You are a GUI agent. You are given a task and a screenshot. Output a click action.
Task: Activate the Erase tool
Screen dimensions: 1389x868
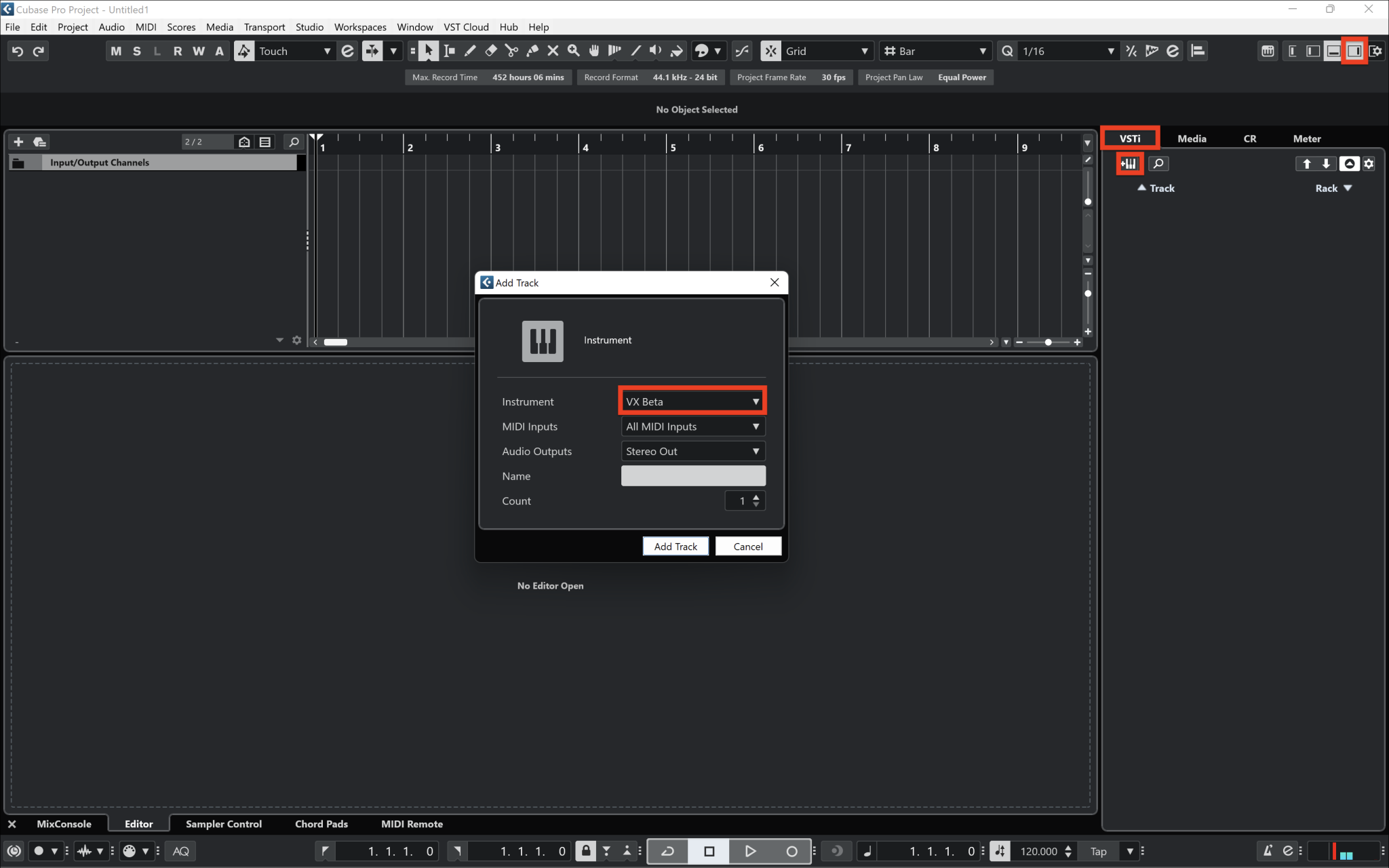click(490, 51)
